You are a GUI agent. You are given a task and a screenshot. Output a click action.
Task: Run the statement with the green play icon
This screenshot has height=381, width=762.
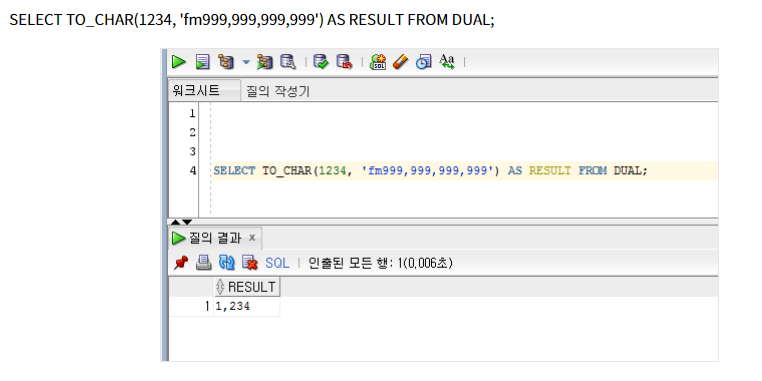coord(179,62)
